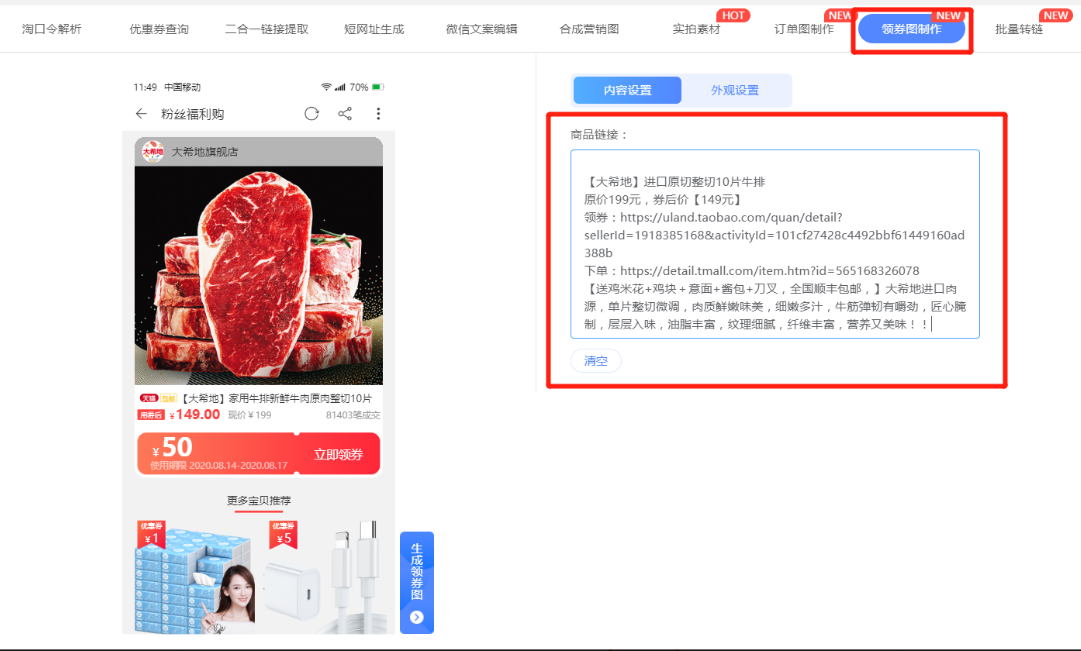The image size is (1081, 651).
Task: Click the 更多宝贝推荐 heading
Action: pos(259,501)
